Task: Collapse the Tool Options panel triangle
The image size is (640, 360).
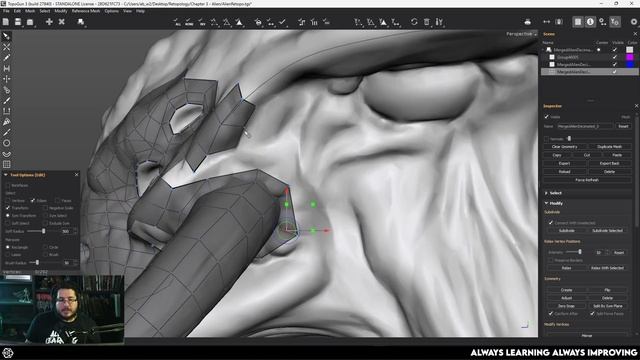Action: tap(6, 175)
